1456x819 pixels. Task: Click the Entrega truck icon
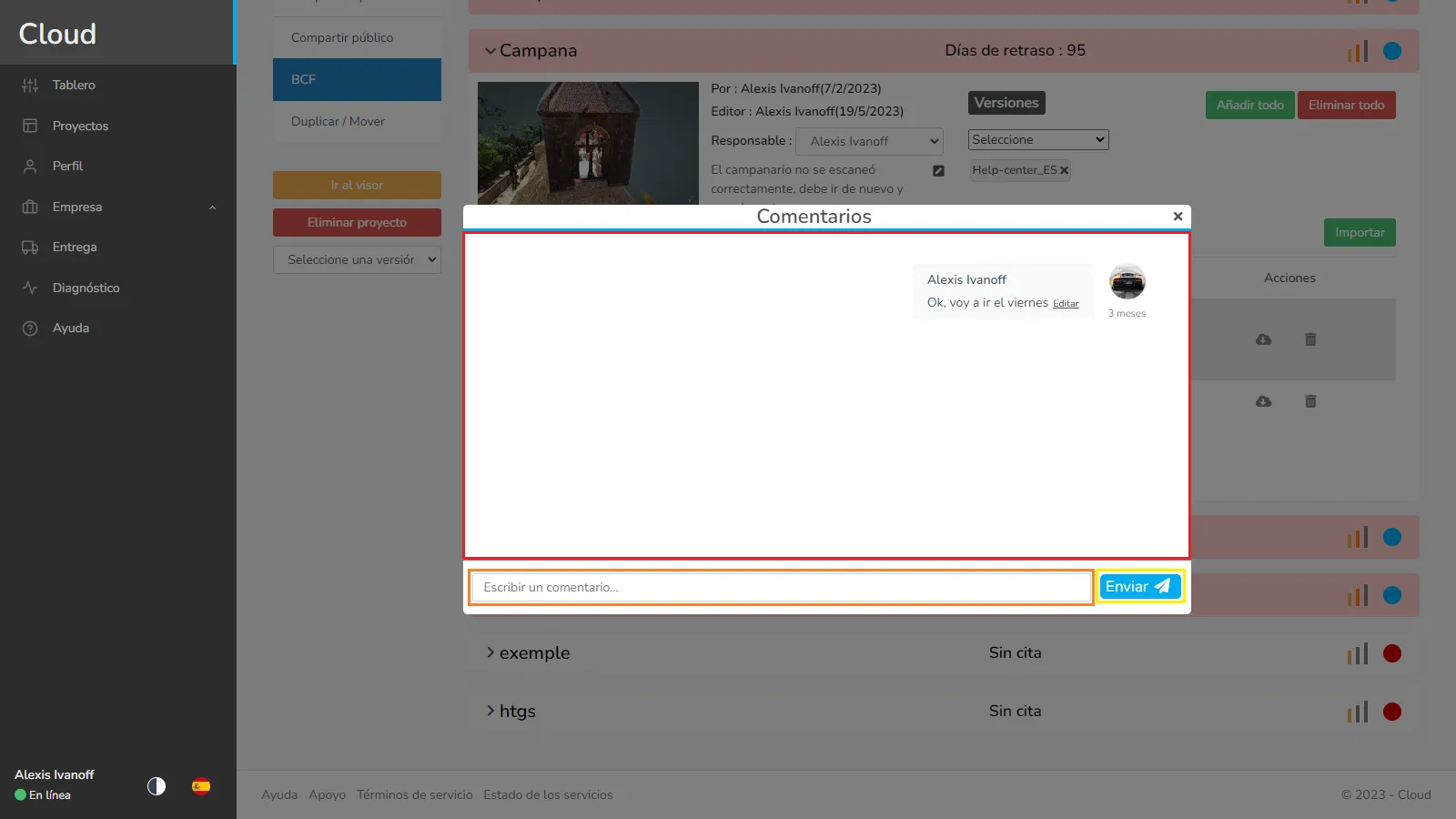pos(30,247)
